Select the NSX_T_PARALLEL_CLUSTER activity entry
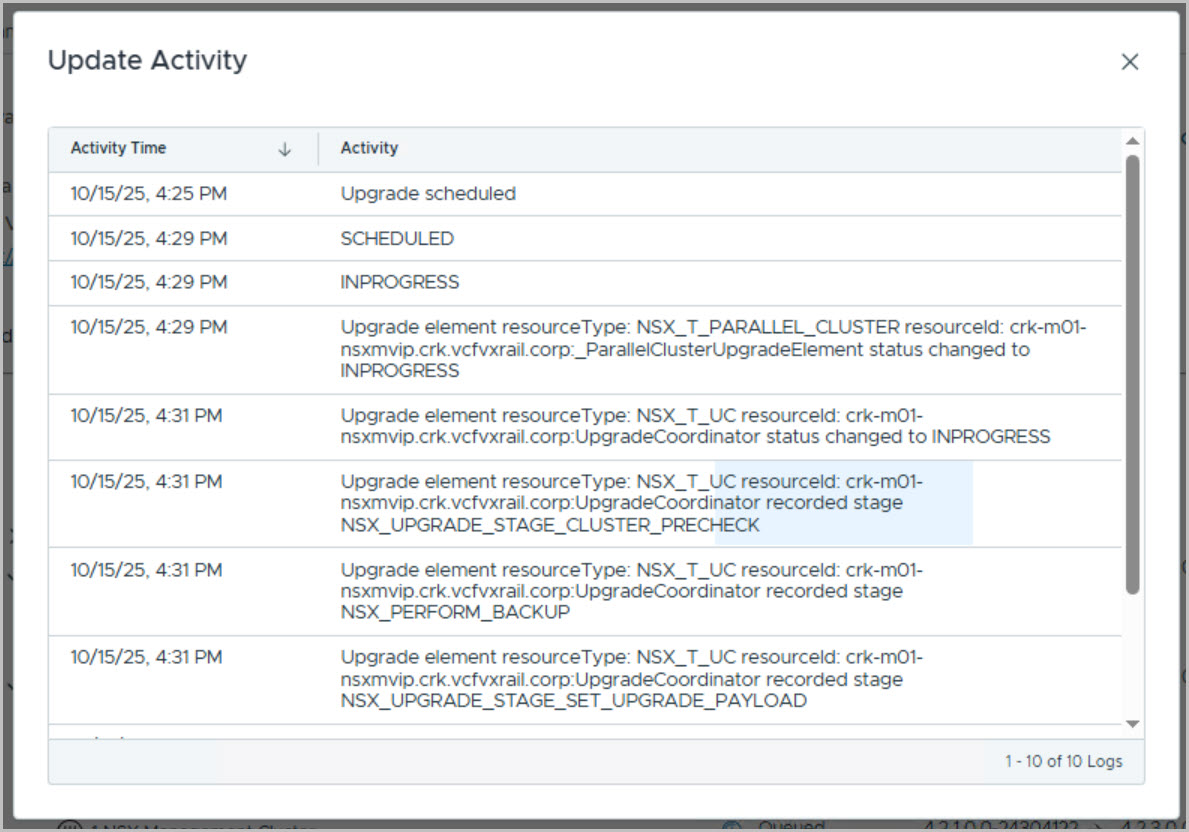This screenshot has width=1189, height=832. pyautogui.click(x=684, y=349)
